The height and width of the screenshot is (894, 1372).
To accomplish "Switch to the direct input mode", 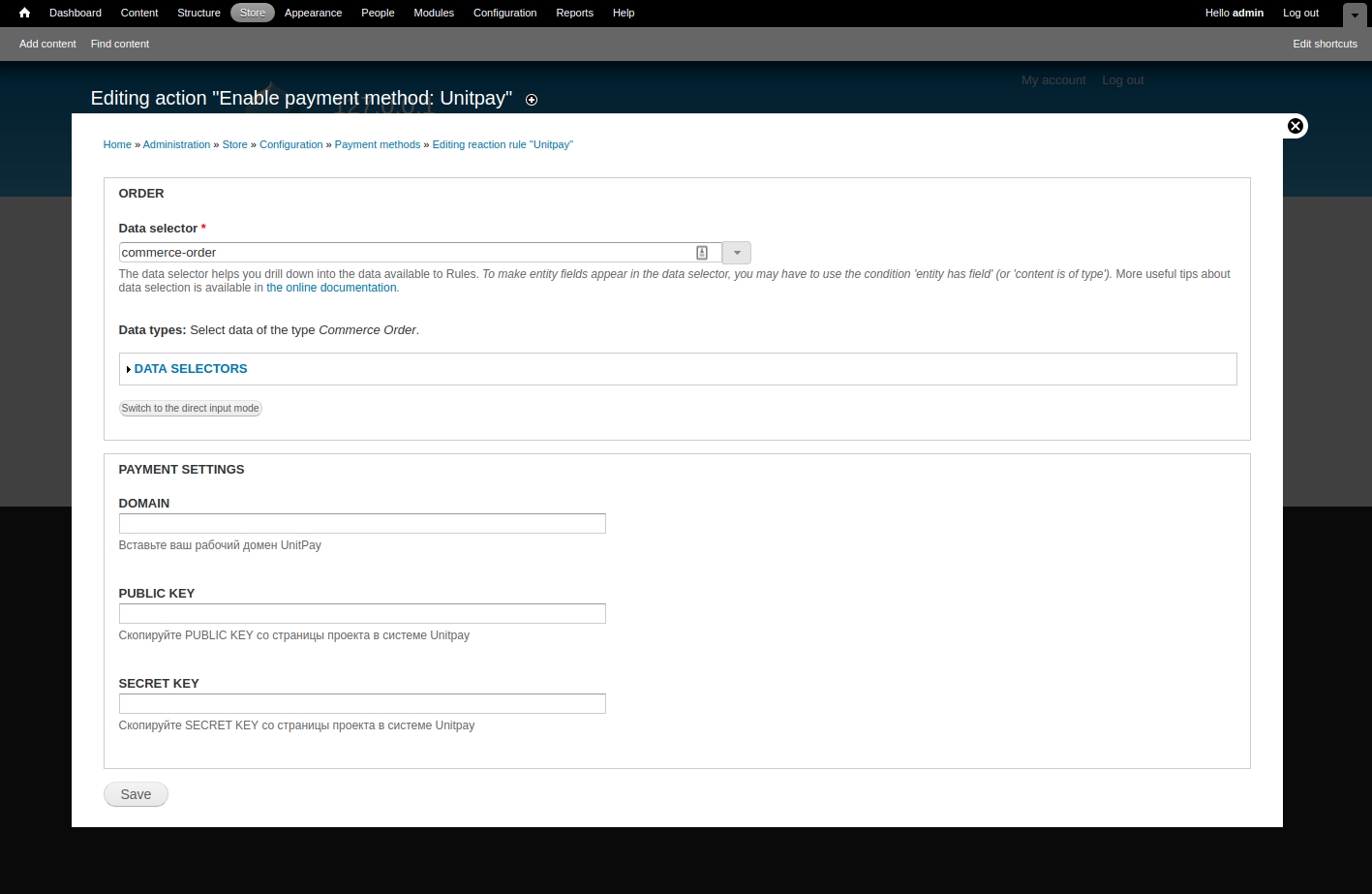I will pyautogui.click(x=190, y=409).
